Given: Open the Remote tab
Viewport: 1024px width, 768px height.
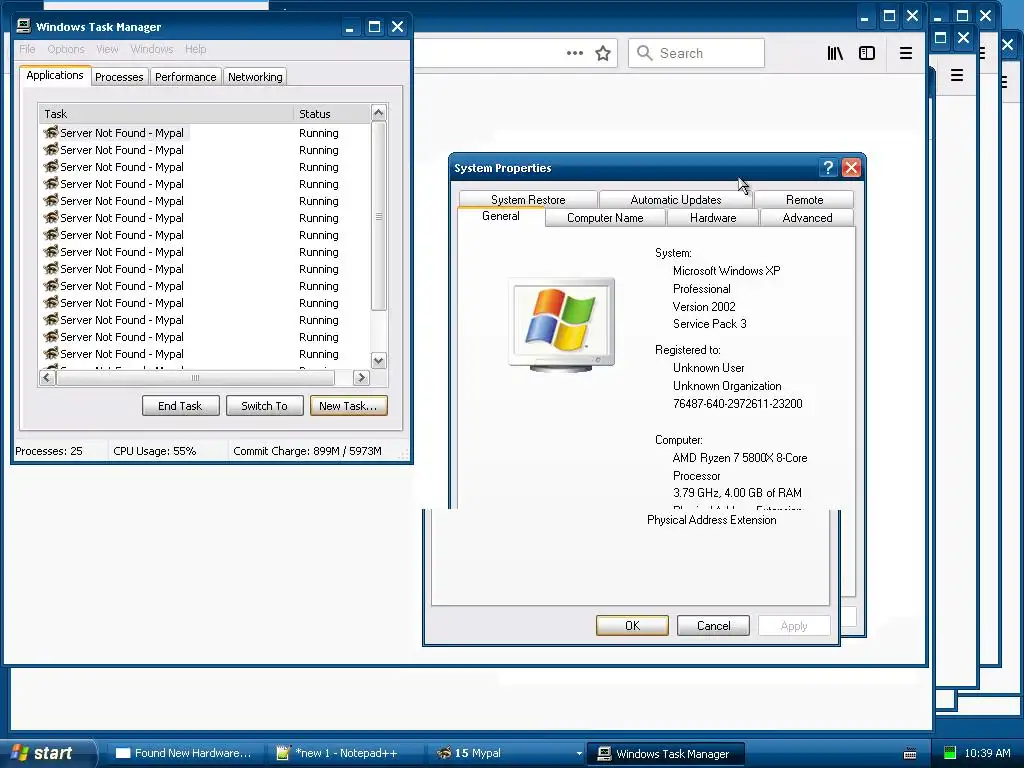Looking at the screenshot, I should click(804, 199).
